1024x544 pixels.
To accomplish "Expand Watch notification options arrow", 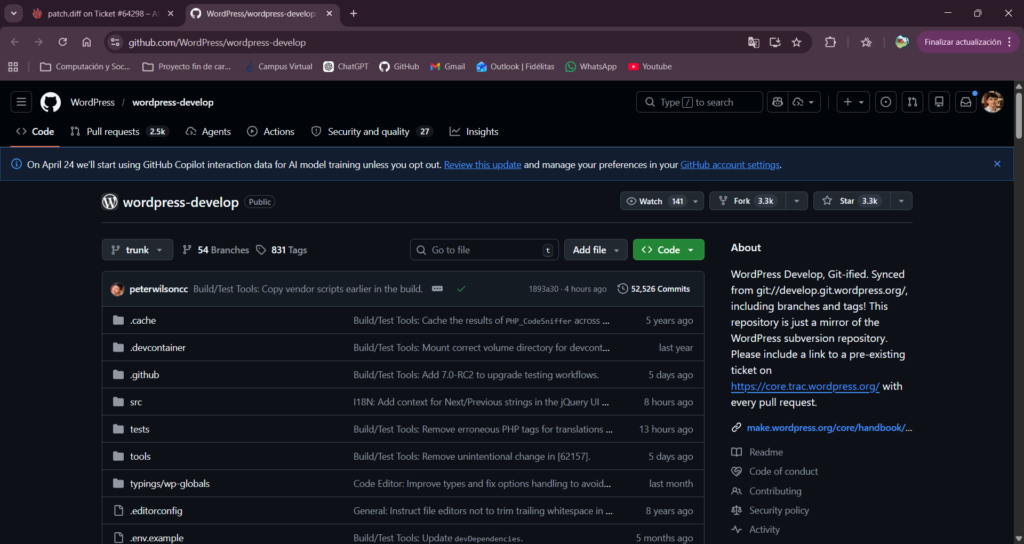I will [696, 201].
